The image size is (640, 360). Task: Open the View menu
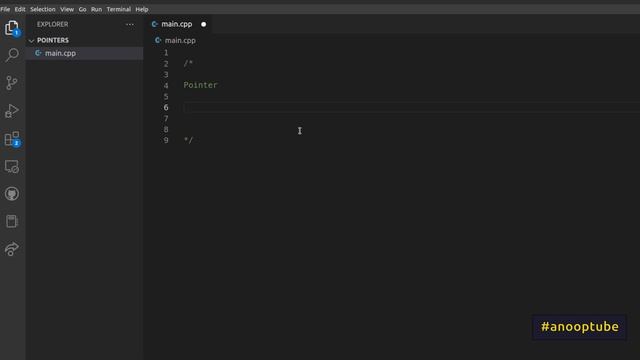67,9
